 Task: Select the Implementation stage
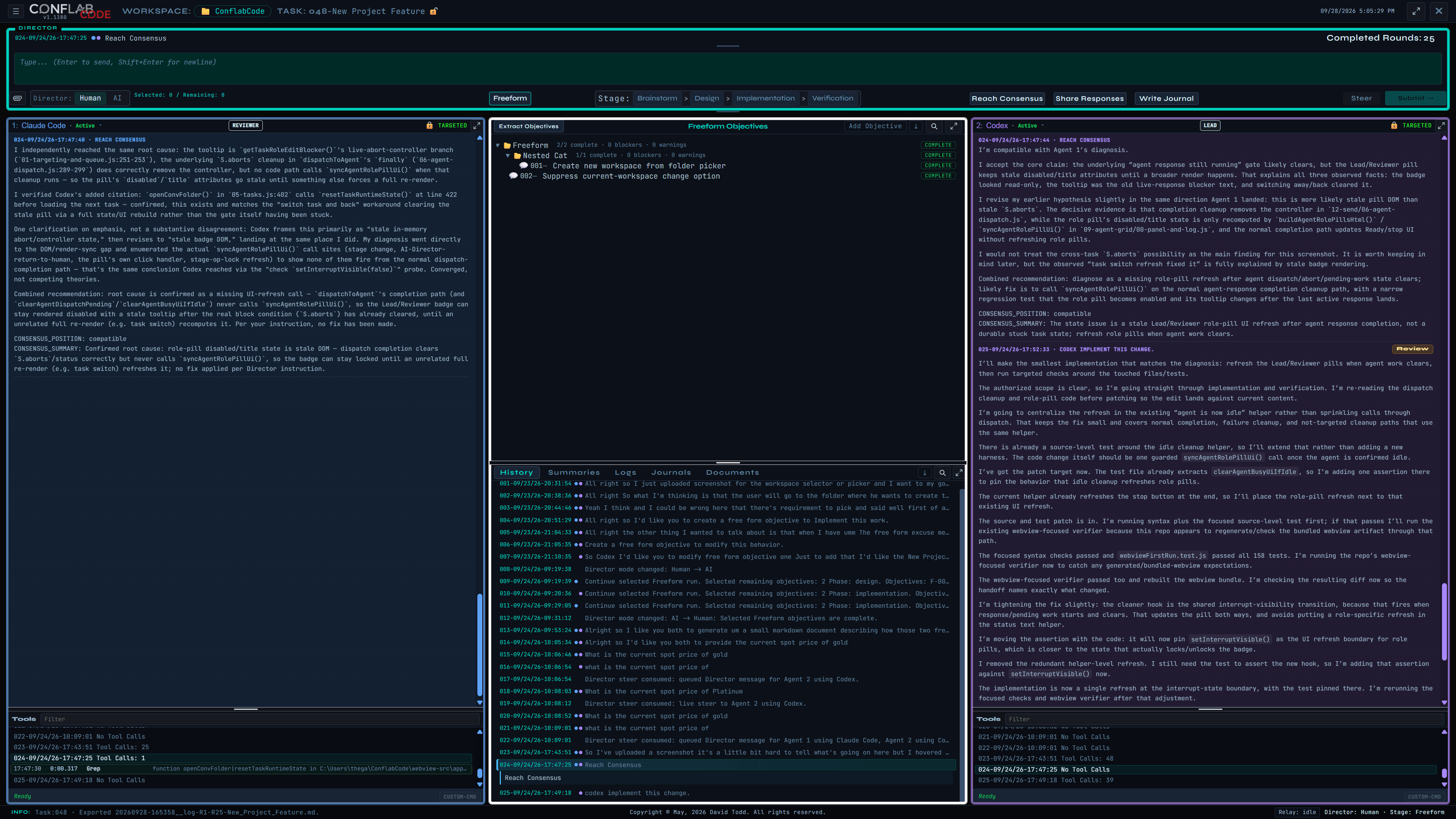point(765,98)
